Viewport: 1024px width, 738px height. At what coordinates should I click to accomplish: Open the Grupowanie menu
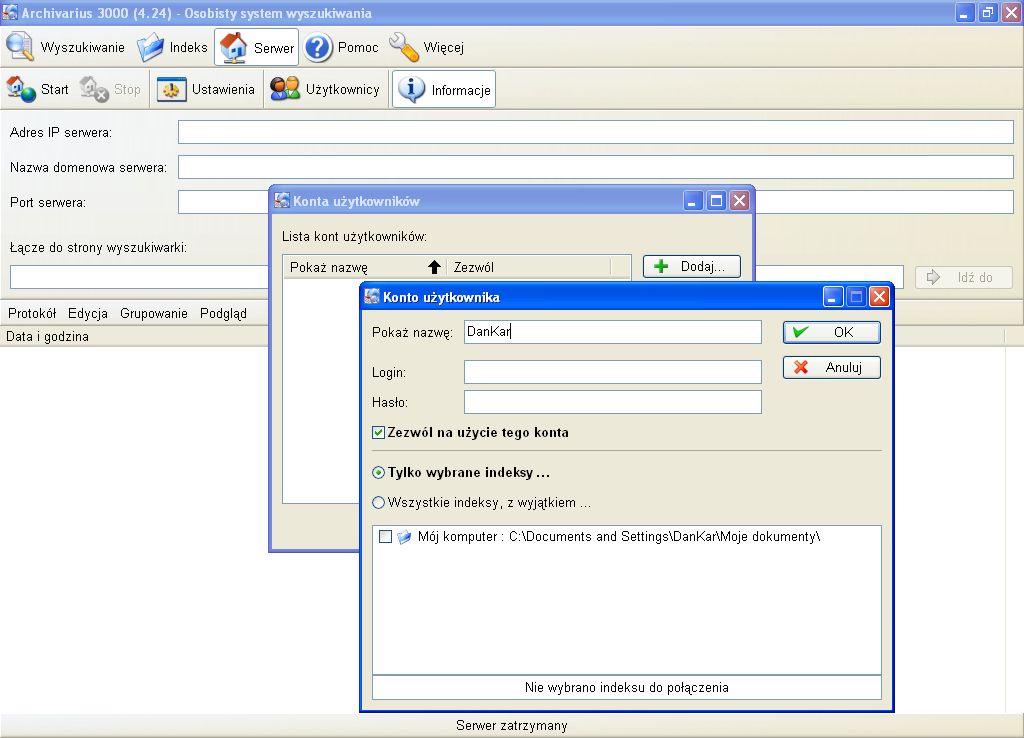[x=153, y=313]
